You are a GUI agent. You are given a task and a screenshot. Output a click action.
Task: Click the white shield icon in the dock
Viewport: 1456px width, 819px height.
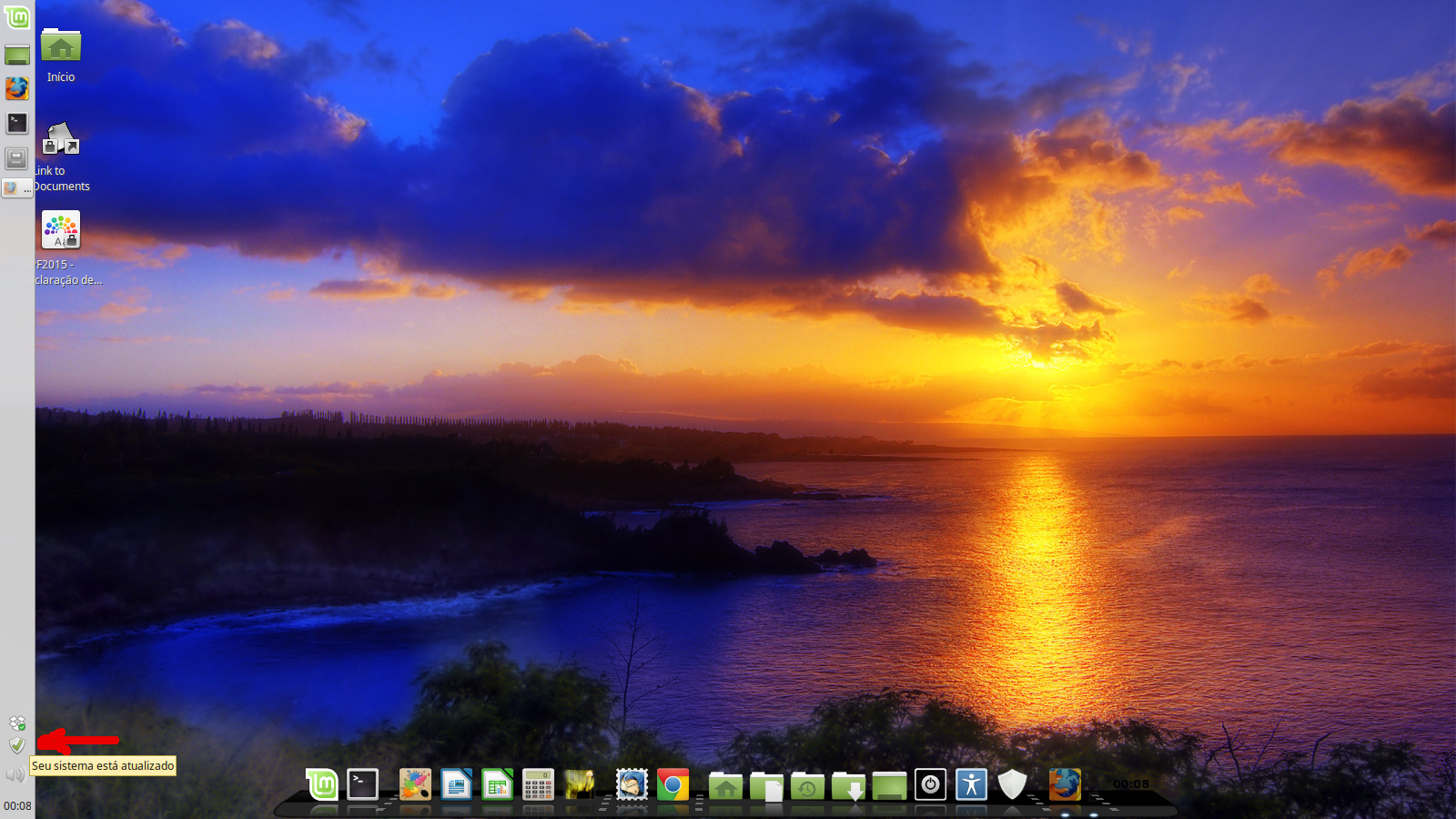(1012, 784)
